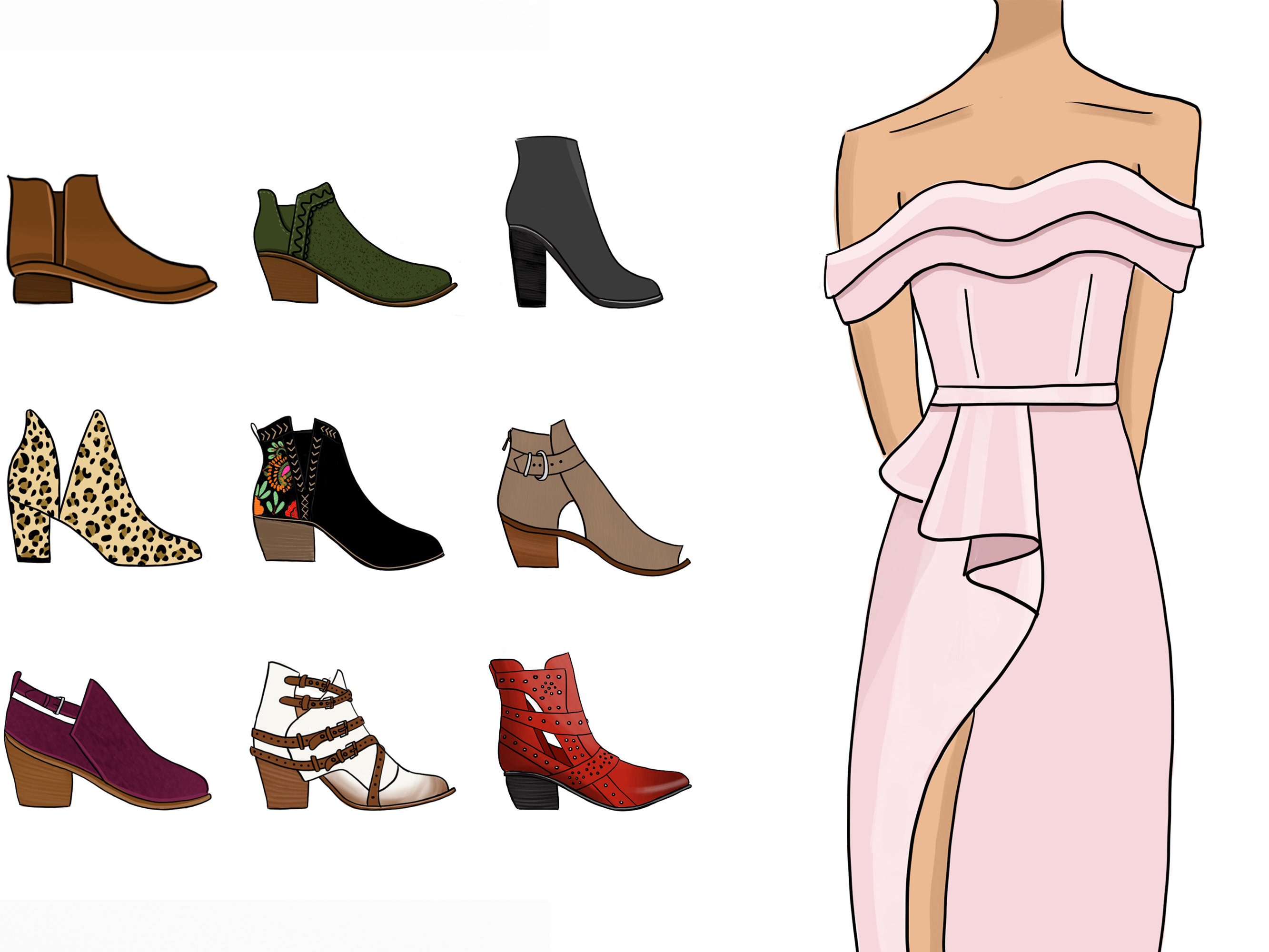Viewport: 1269px width, 952px height.
Task: Select the green suede ankle boot
Action: point(356,255)
